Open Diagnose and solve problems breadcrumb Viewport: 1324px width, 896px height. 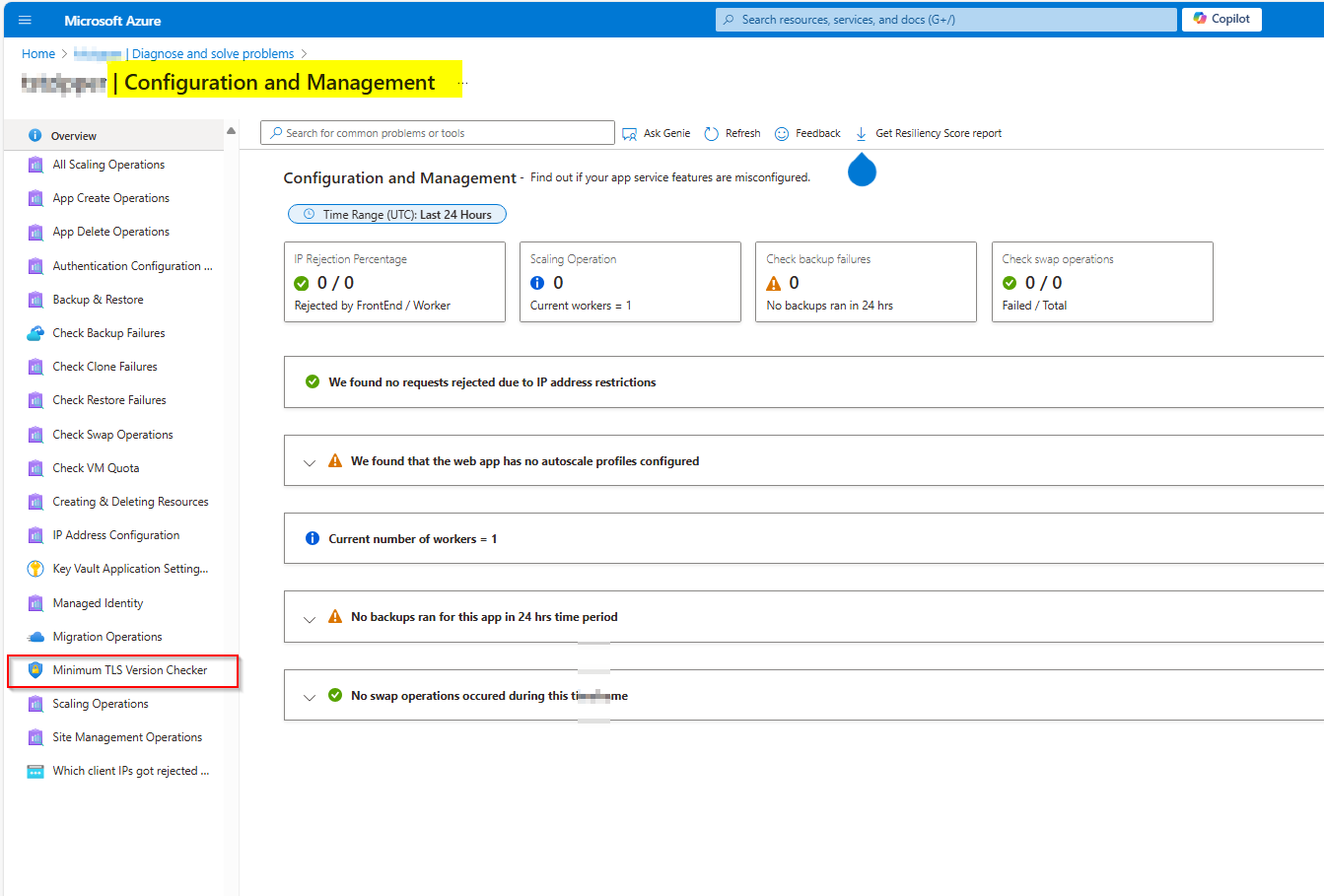tap(212, 53)
